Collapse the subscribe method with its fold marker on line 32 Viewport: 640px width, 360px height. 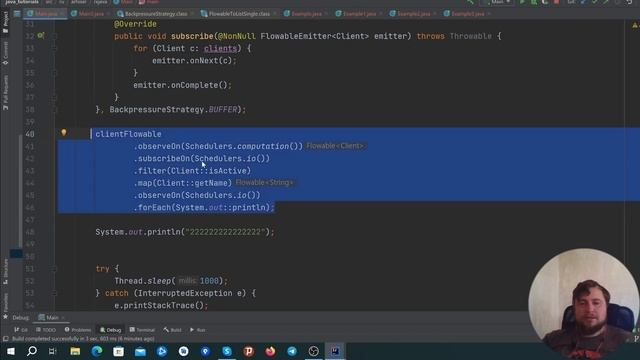[54, 36]
